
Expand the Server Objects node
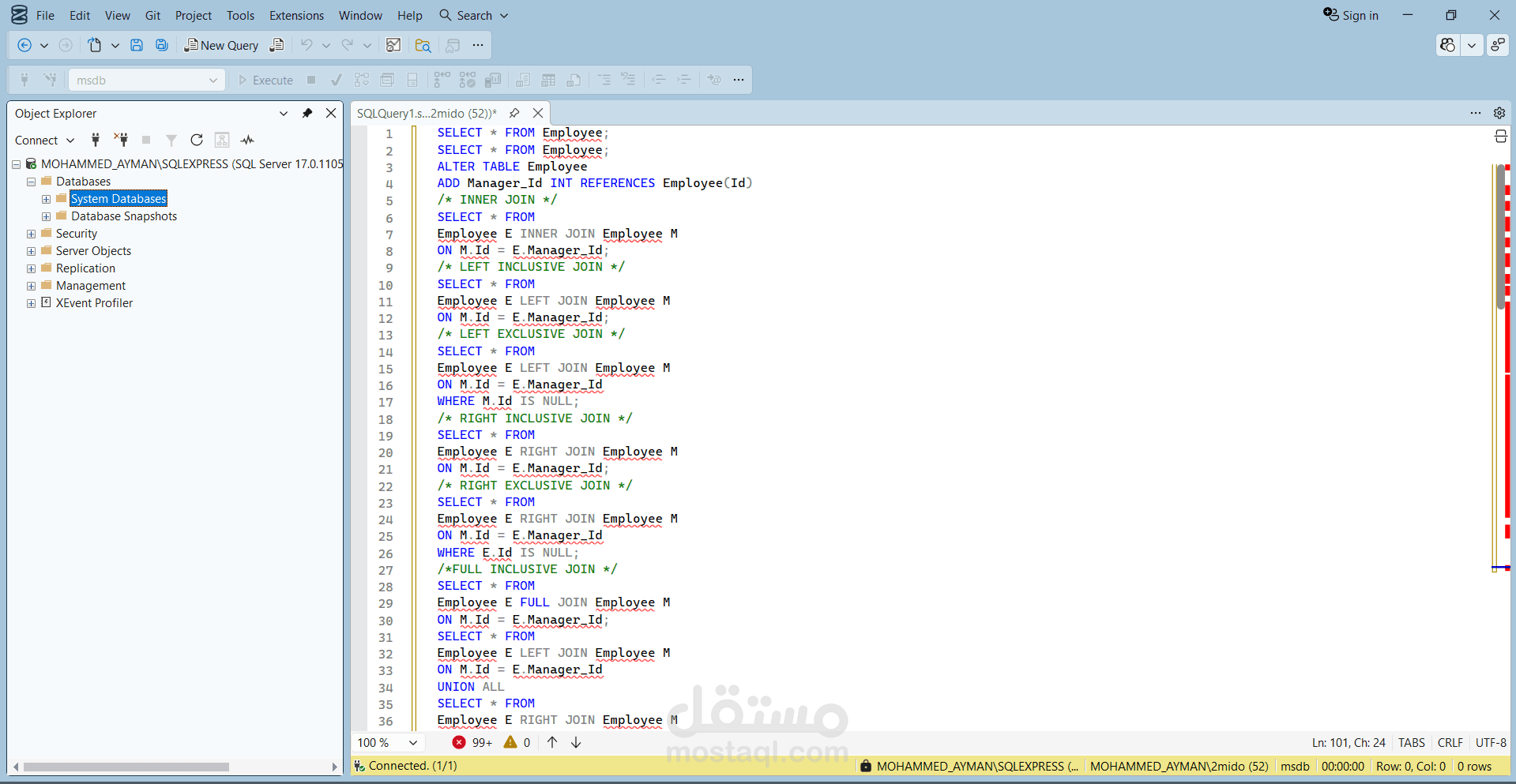[x=31, y=251]
